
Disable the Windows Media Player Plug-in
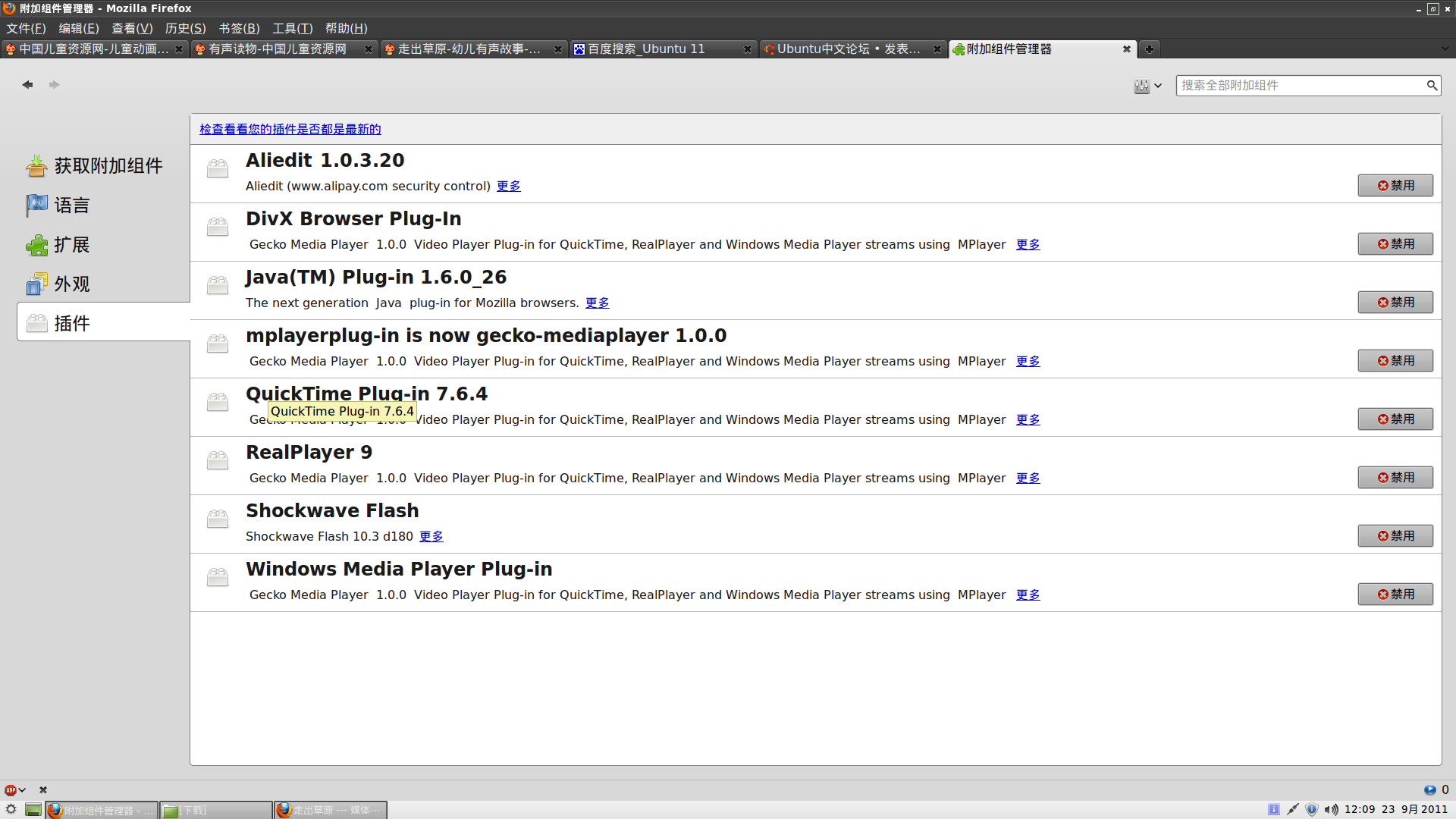pos(1395,594)
